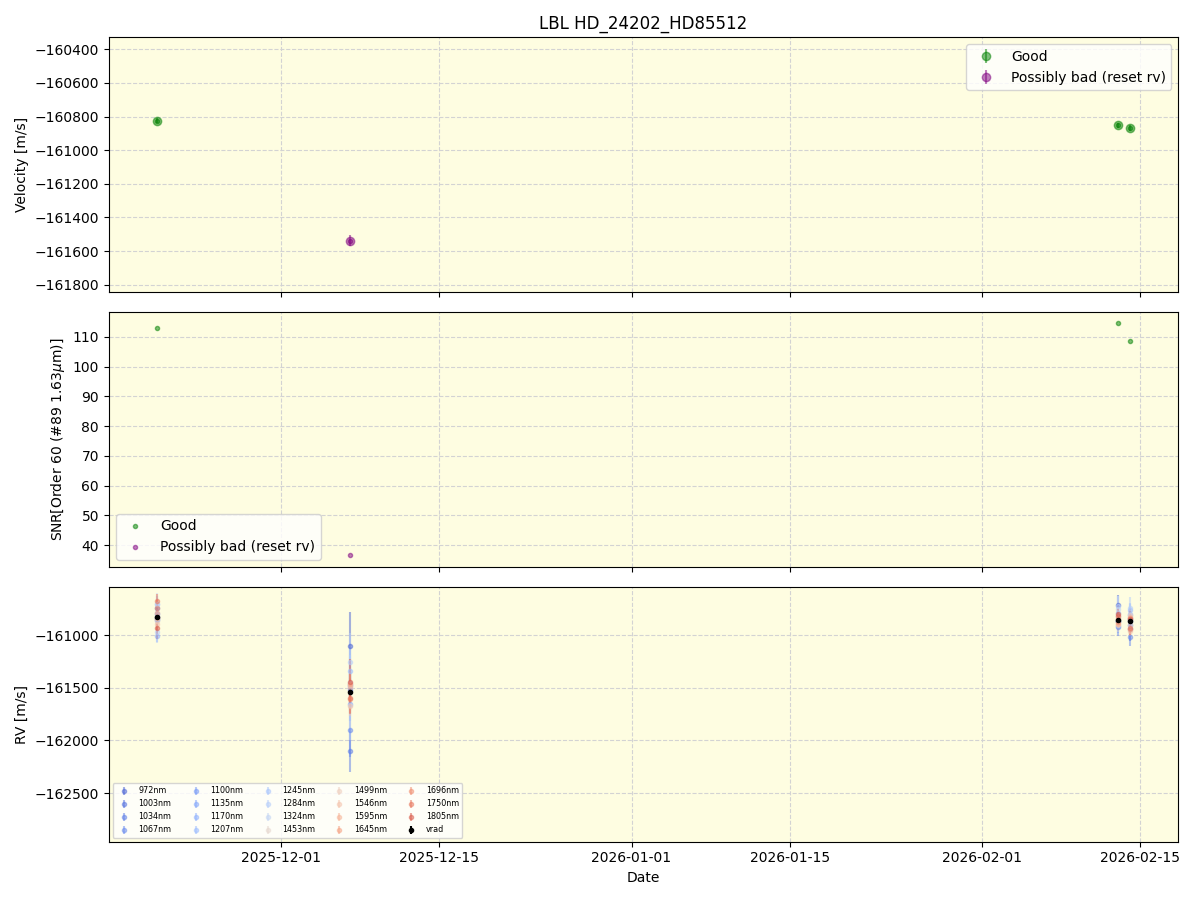Click the 2026-01-01 date tick label
The height and width of the screenshot is (900, 1200).
click(632, 857)
